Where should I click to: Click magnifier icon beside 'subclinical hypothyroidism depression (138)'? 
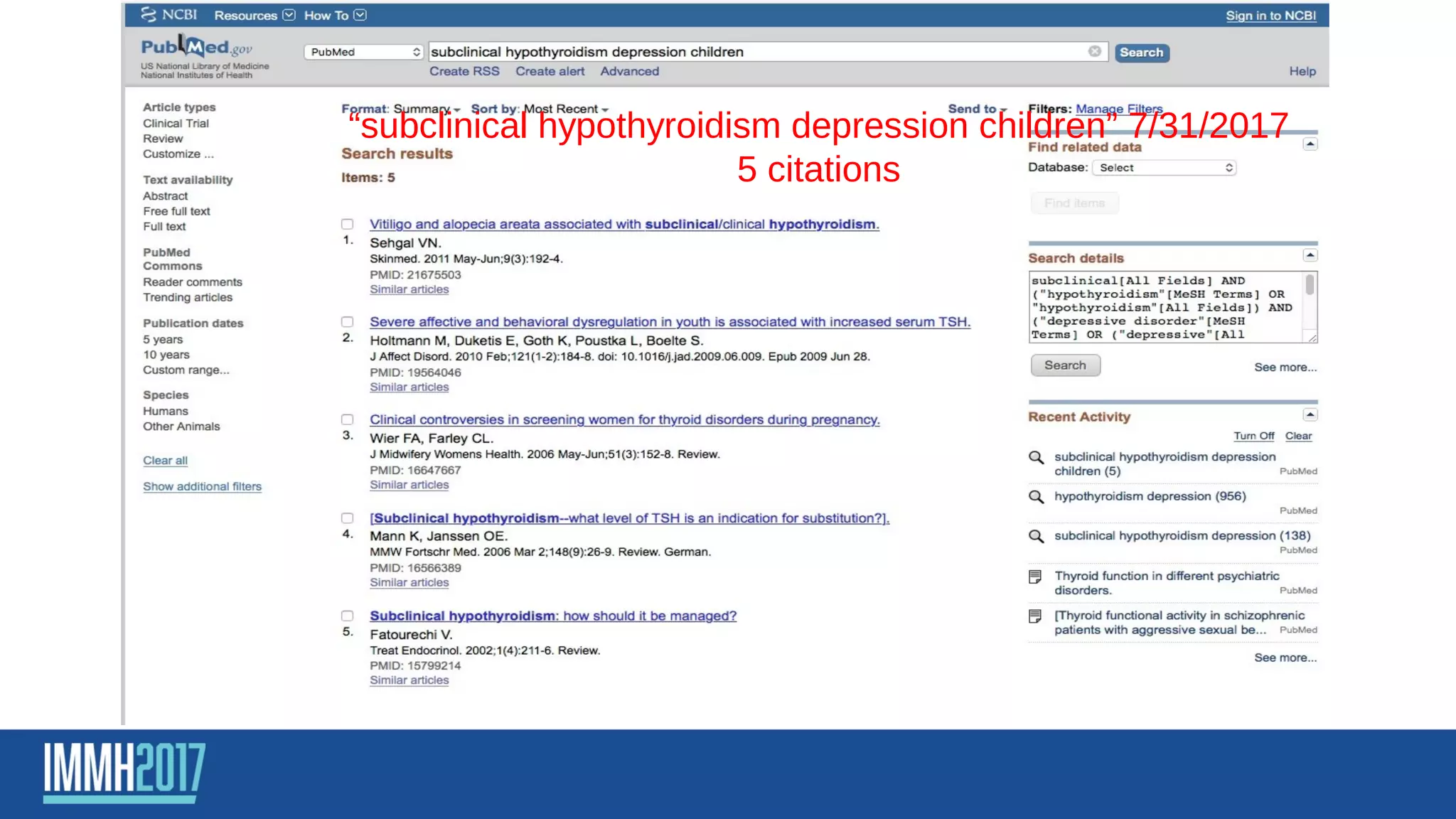1037,536
